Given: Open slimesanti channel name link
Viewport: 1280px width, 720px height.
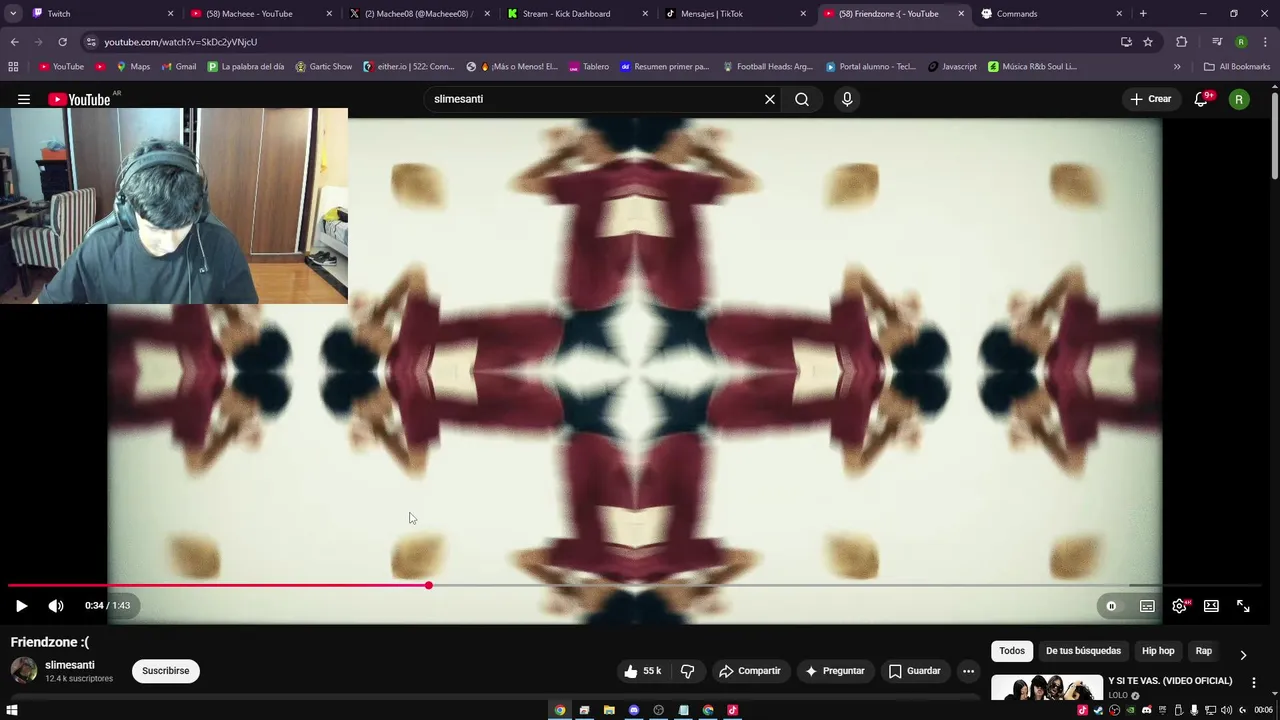Looking at the screenshot, I should coord(70,665).
